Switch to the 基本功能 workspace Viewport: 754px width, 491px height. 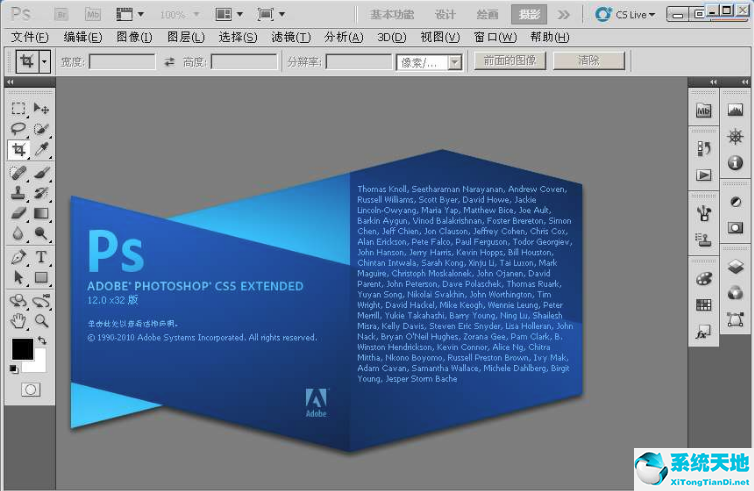pos(392,14)
